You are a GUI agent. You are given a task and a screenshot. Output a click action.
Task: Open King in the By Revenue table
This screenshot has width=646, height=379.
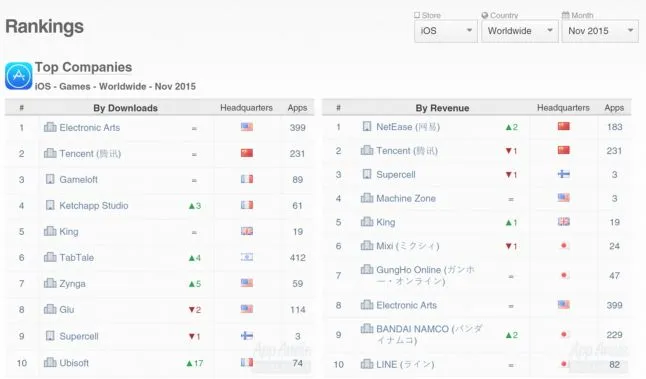[x=386, y=222]
